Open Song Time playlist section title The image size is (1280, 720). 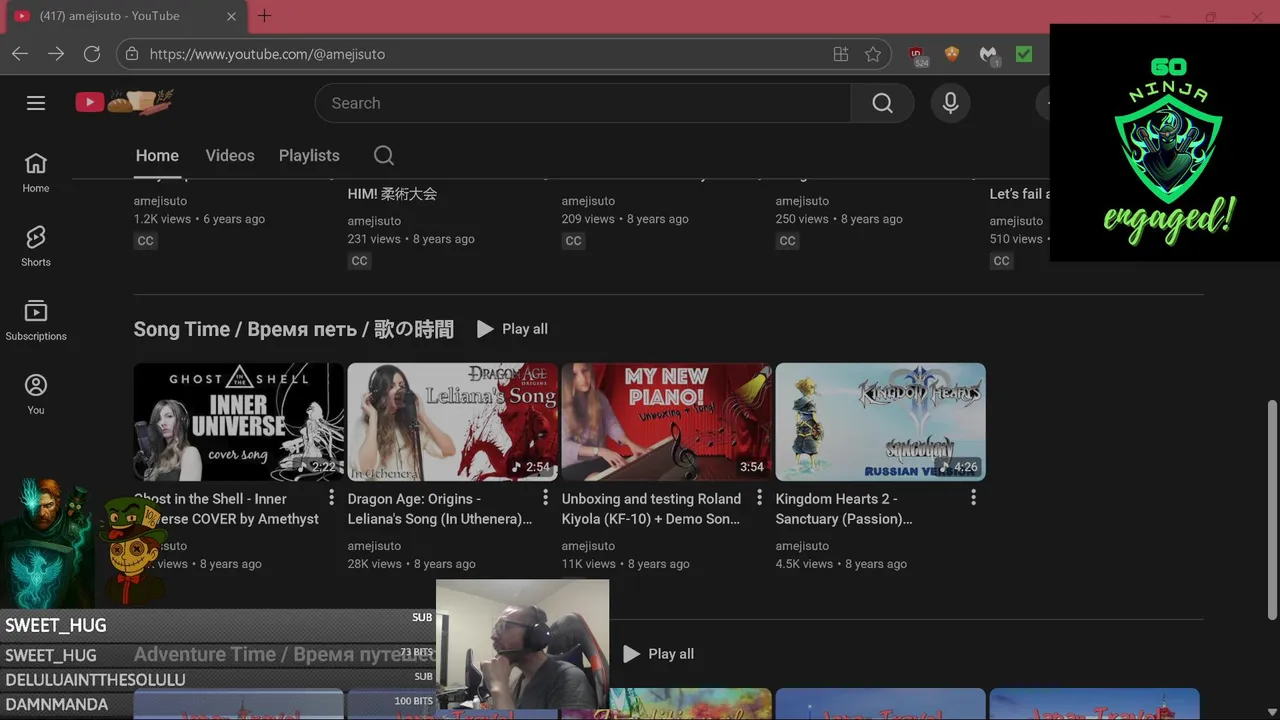pyautogui.click(x=294, y=329)
